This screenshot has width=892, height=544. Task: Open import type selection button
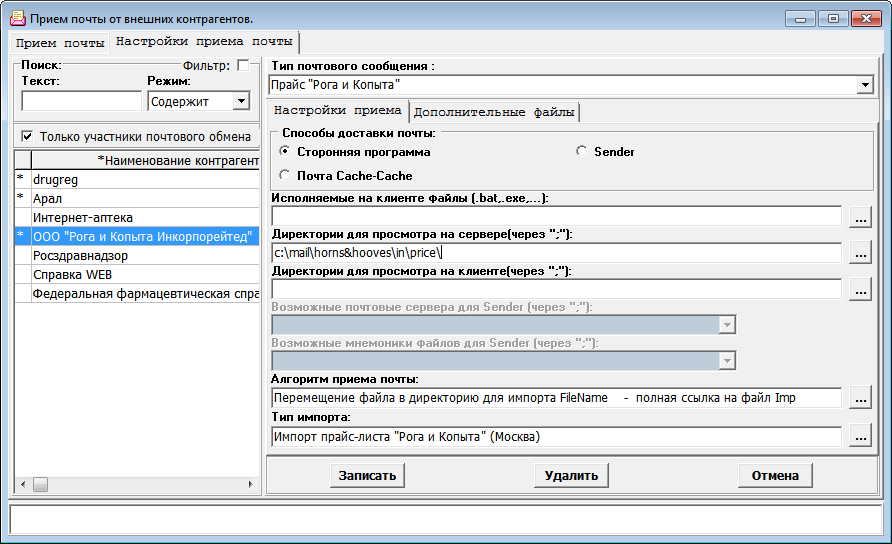(x=860, y=436)
